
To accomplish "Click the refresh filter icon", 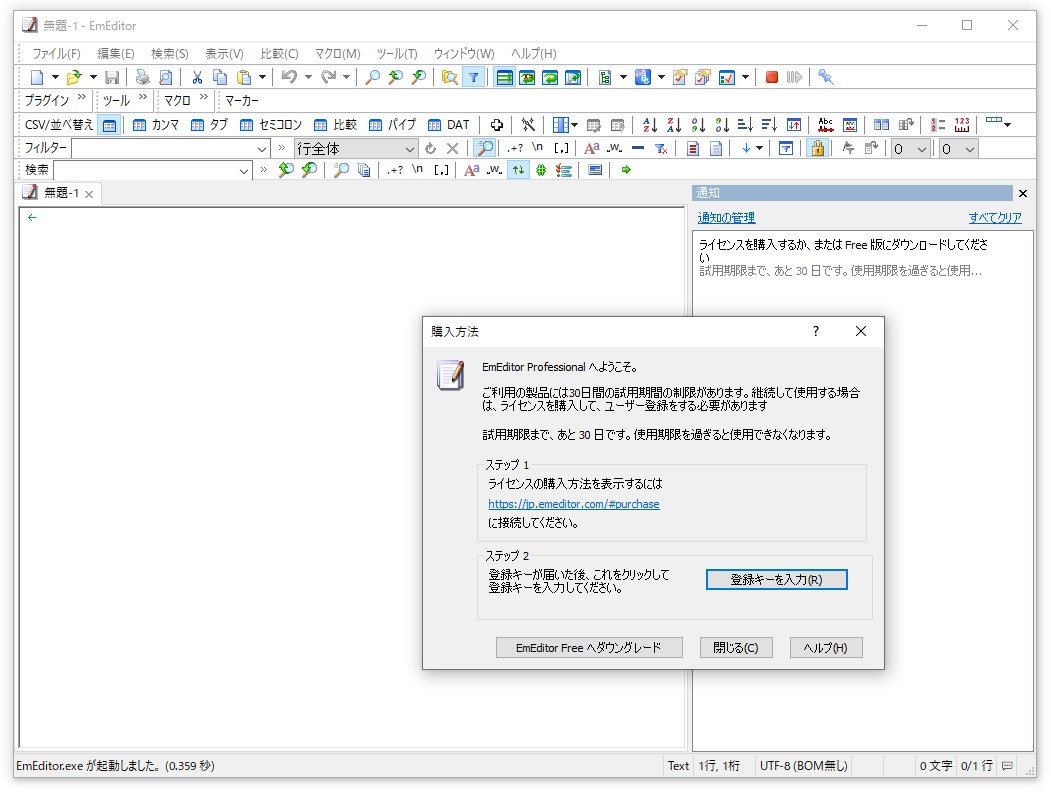I will pos(430,148).
